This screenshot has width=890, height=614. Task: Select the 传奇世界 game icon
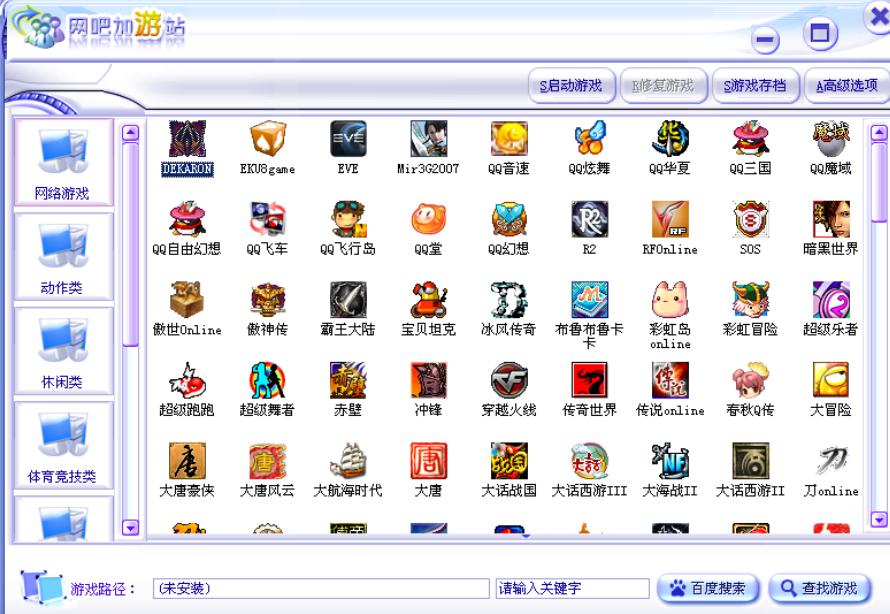tap(590, 380)
